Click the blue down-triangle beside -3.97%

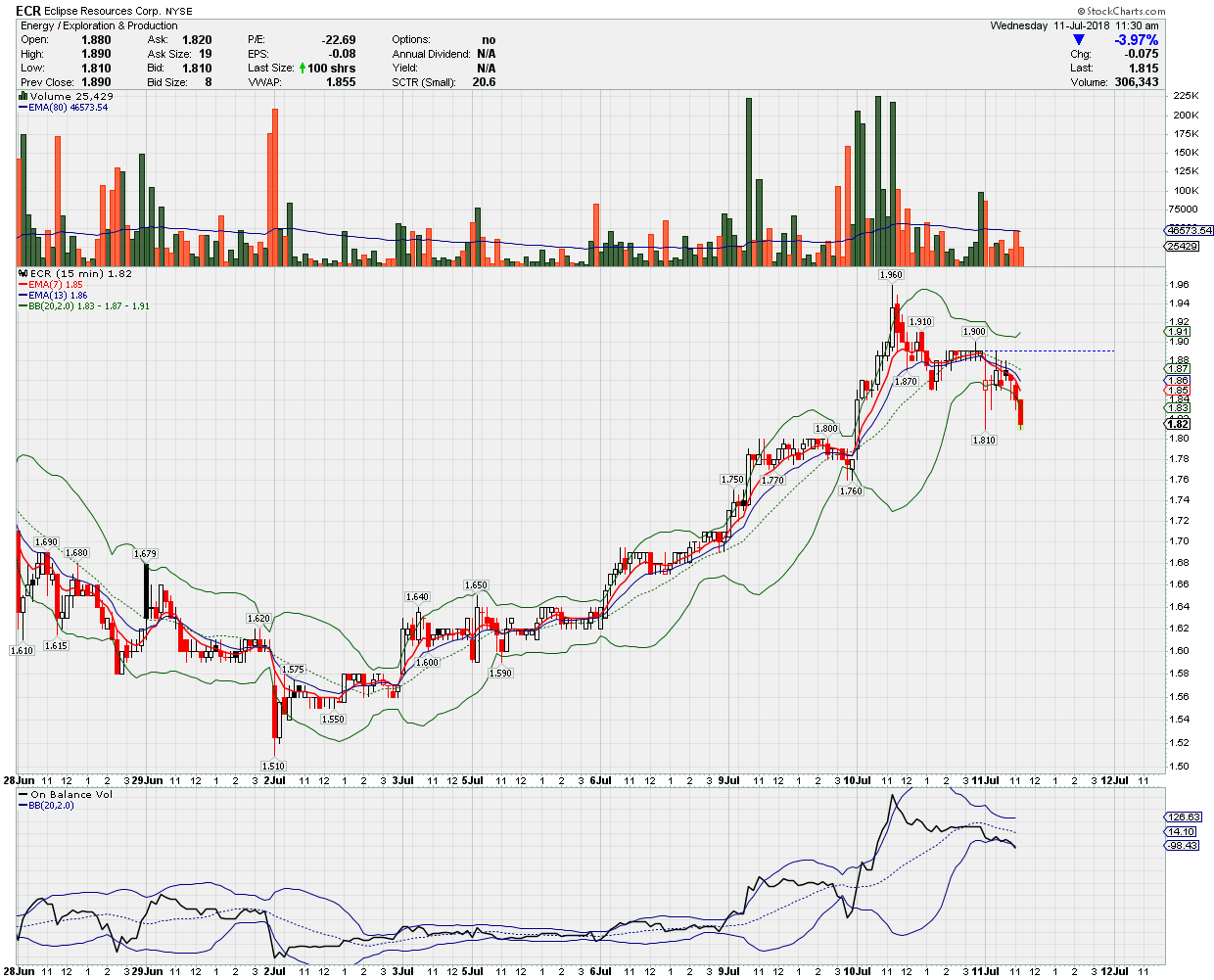click(x=1080, y=40)
